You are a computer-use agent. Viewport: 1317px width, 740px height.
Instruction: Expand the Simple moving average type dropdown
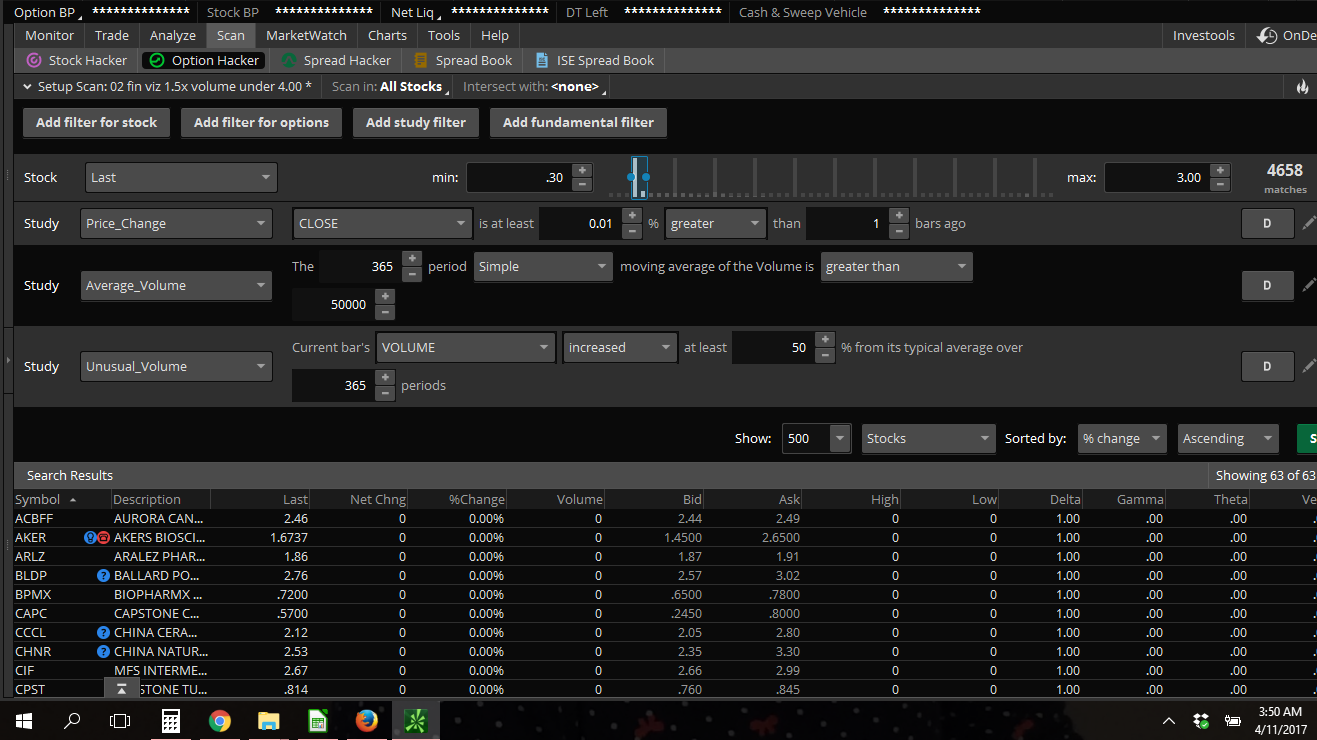(542, 267)
